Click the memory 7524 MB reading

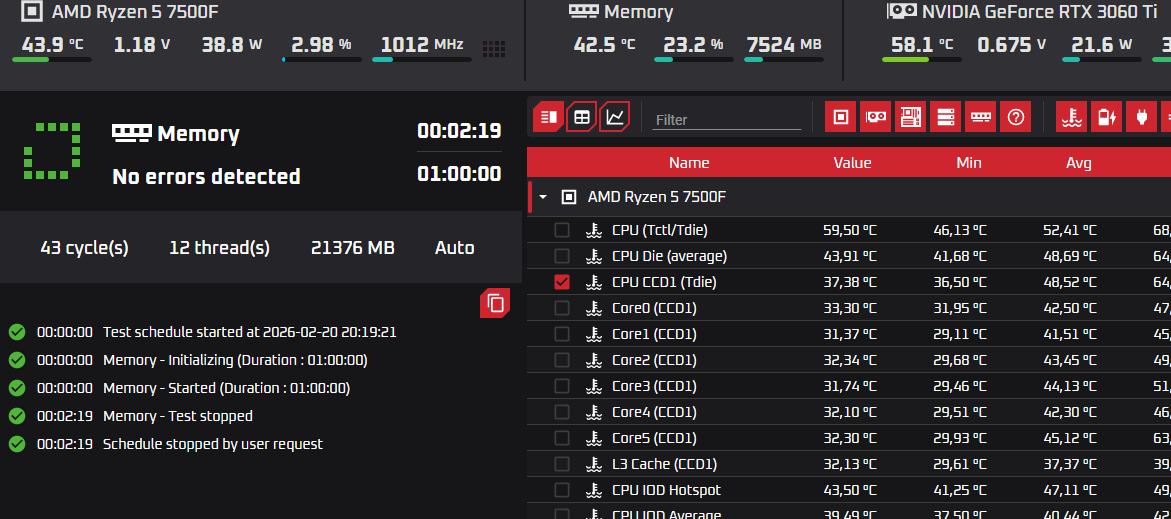783,44
